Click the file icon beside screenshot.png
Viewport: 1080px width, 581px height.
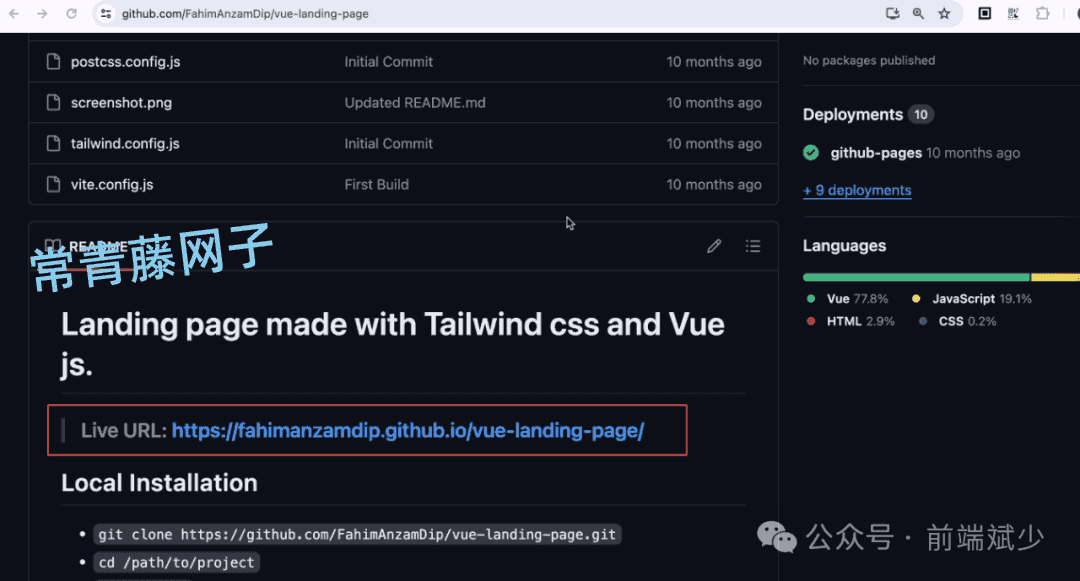pos(53,103)
